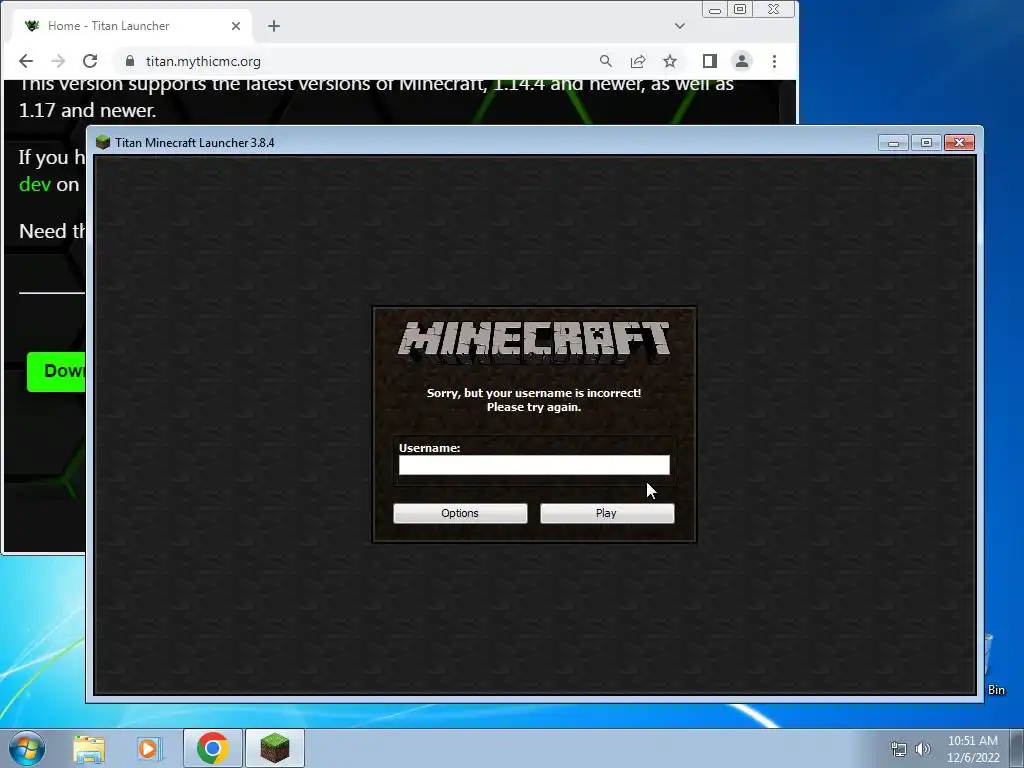This screenshot has height=768, width=1024.
Task: Click the lock icon in address bar
Action: (130, 61)
